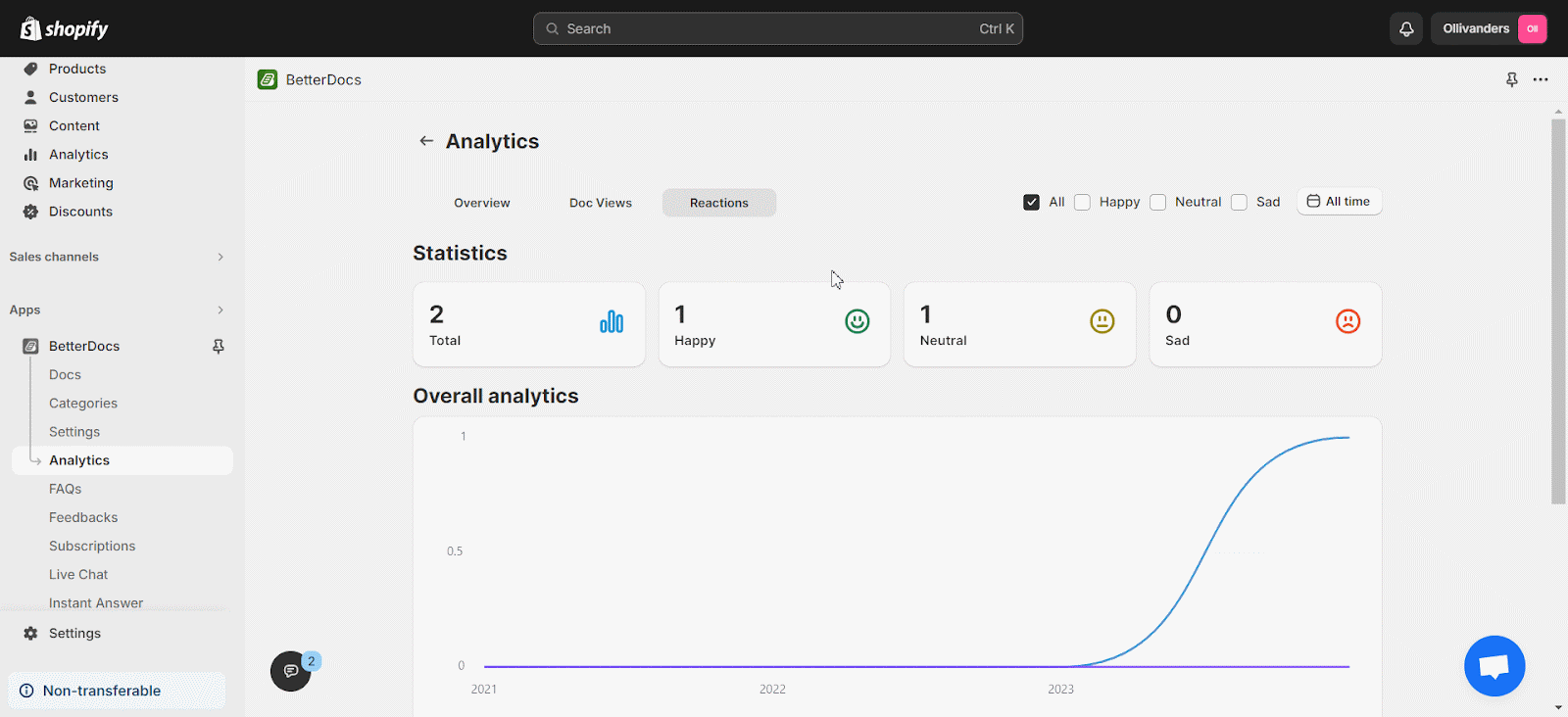Switch to the Overview tab

tap(482, 203)
